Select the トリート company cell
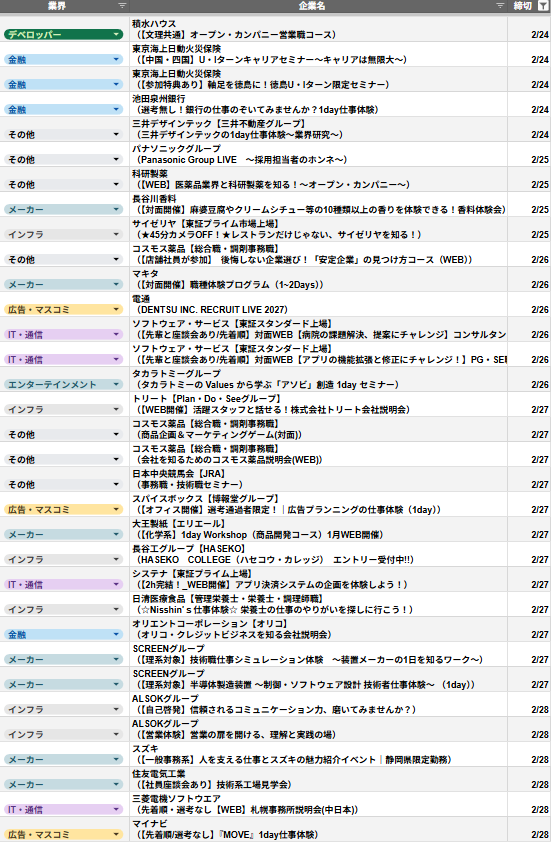The width and height of the screenshot is (551, 842). pyautogui.click(x=319, y=404)
